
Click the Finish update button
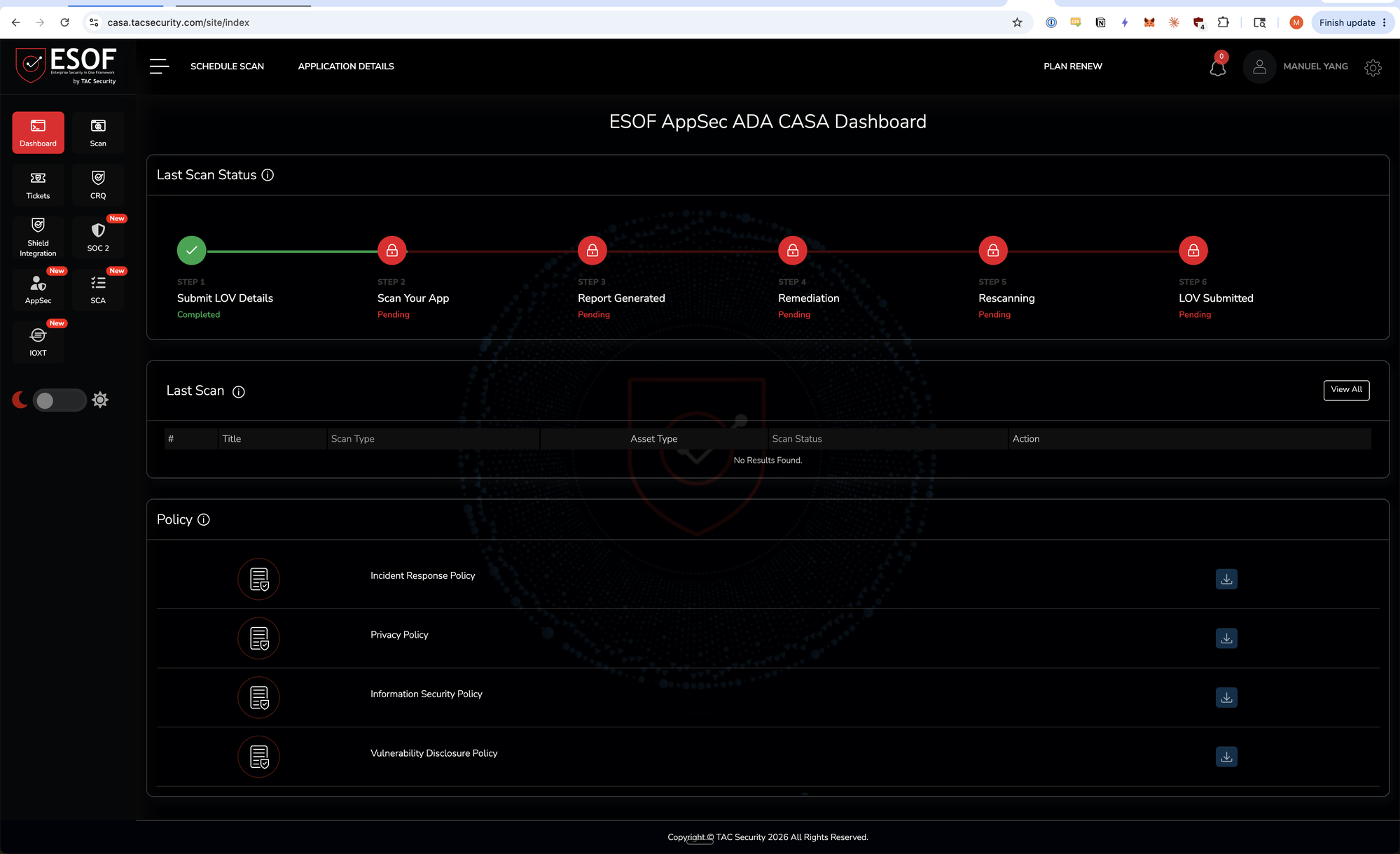(x=1352, y=22)
